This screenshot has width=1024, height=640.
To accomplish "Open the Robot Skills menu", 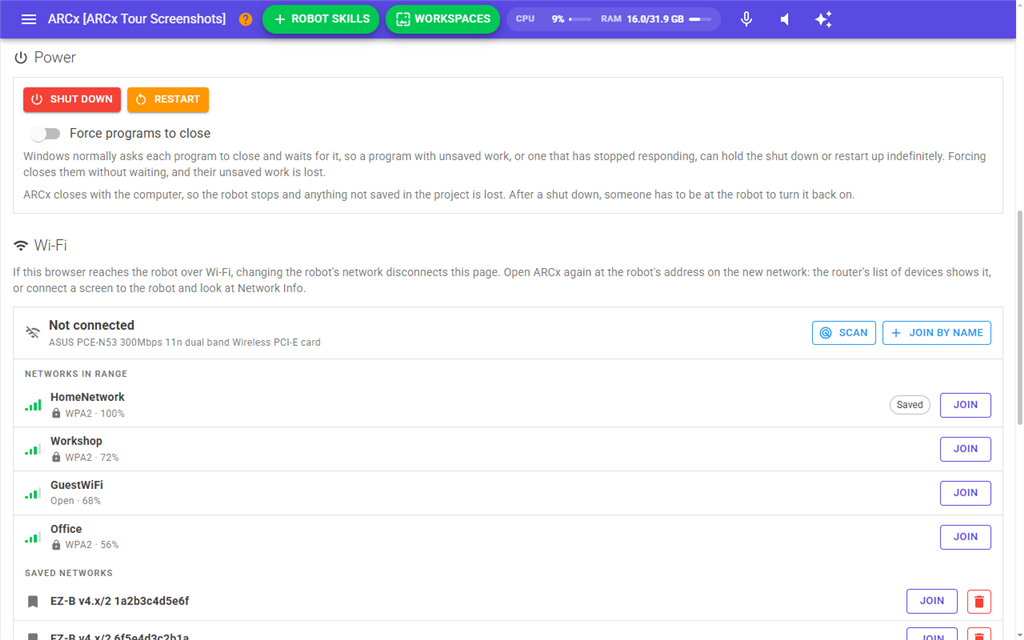I will coord(321,19).
